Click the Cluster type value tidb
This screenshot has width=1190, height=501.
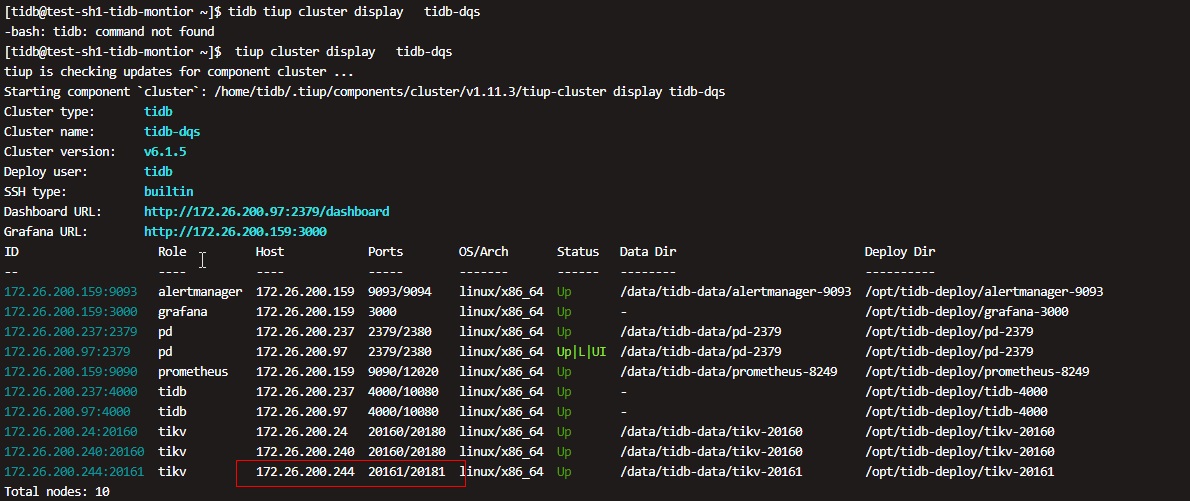click(158, 112)
